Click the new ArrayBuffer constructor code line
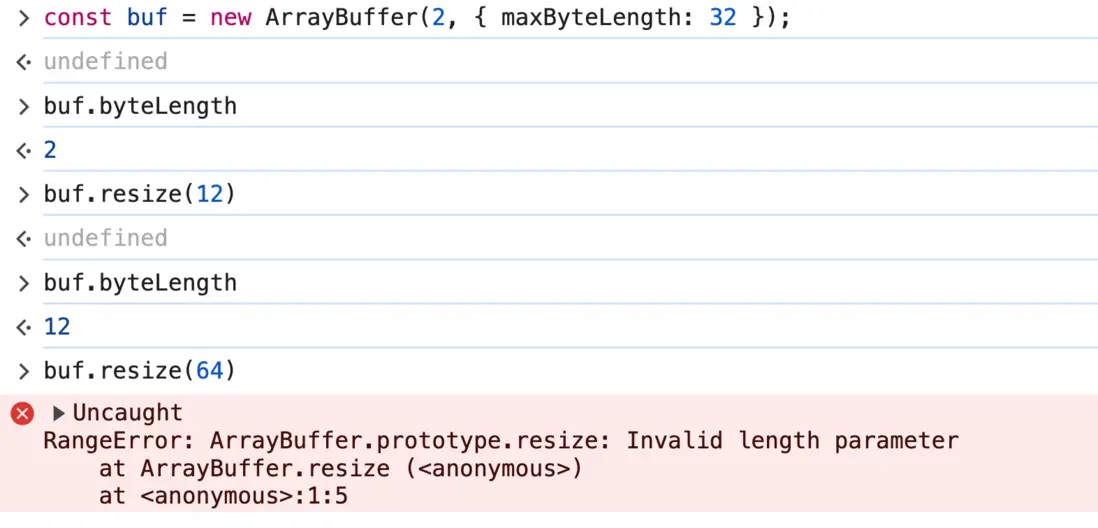Screen dimensions: 1098x528 (416, 18)
